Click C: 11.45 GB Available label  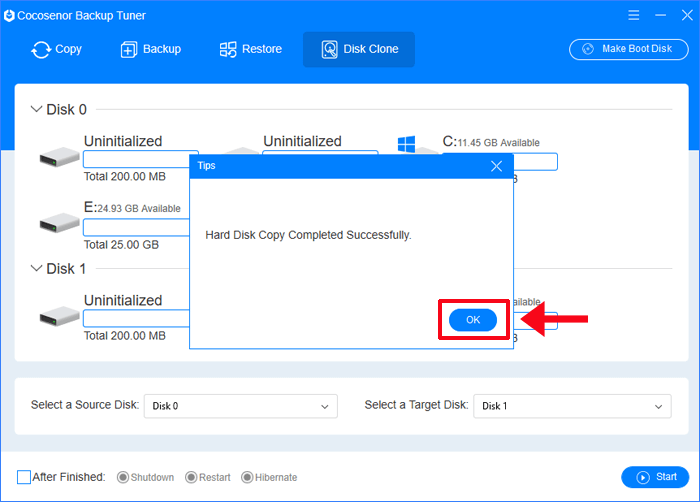[x=491, y=142]
